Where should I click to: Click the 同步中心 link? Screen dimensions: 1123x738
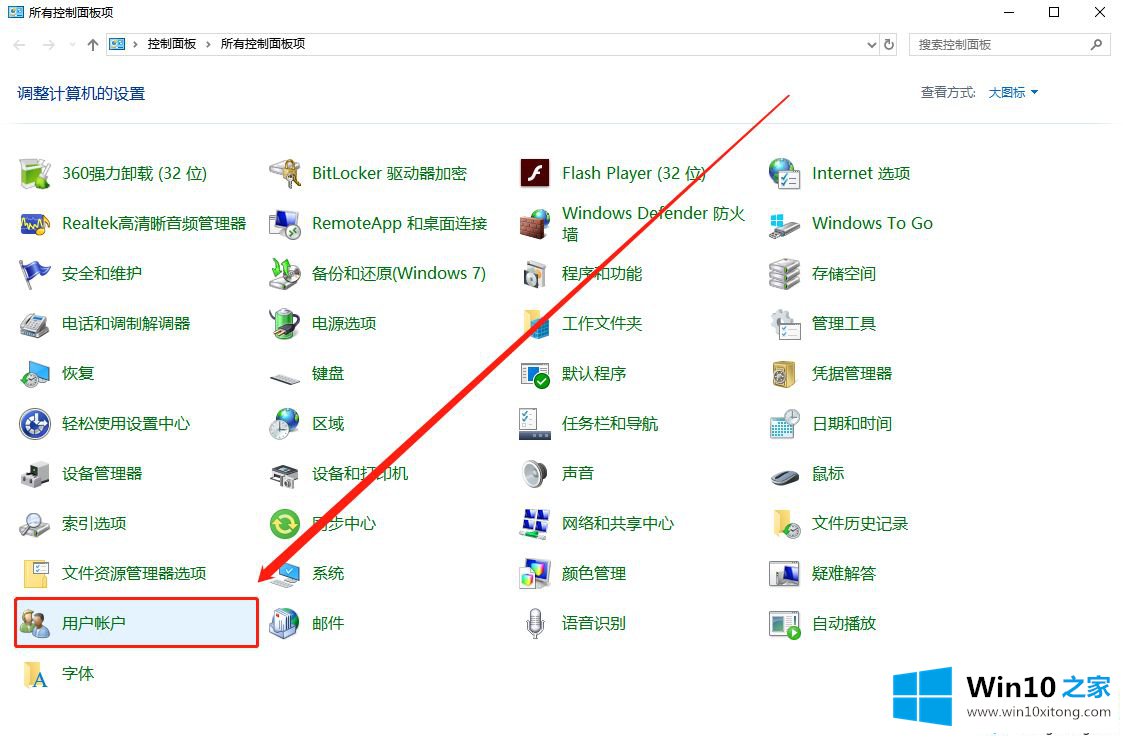tap(344, 524)
